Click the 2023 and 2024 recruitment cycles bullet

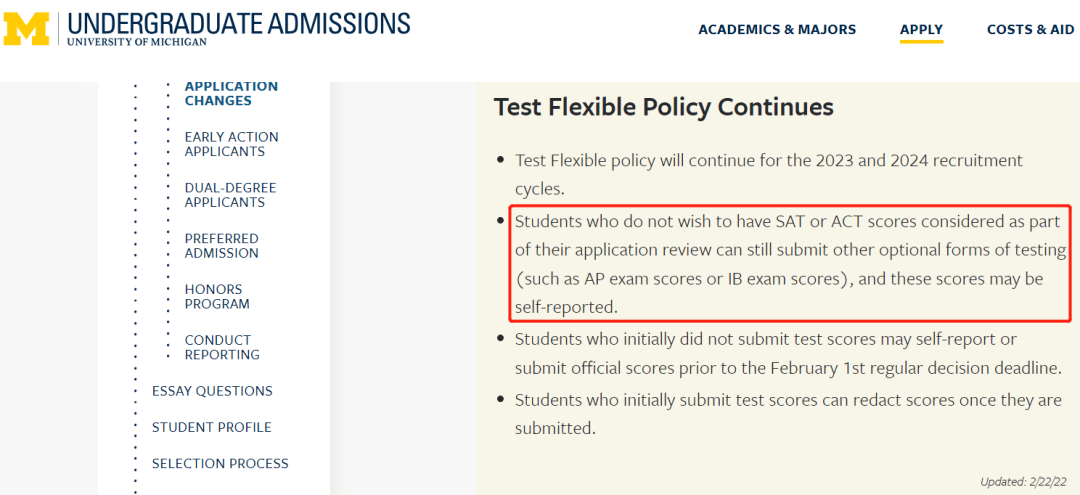tap(769, 174)
